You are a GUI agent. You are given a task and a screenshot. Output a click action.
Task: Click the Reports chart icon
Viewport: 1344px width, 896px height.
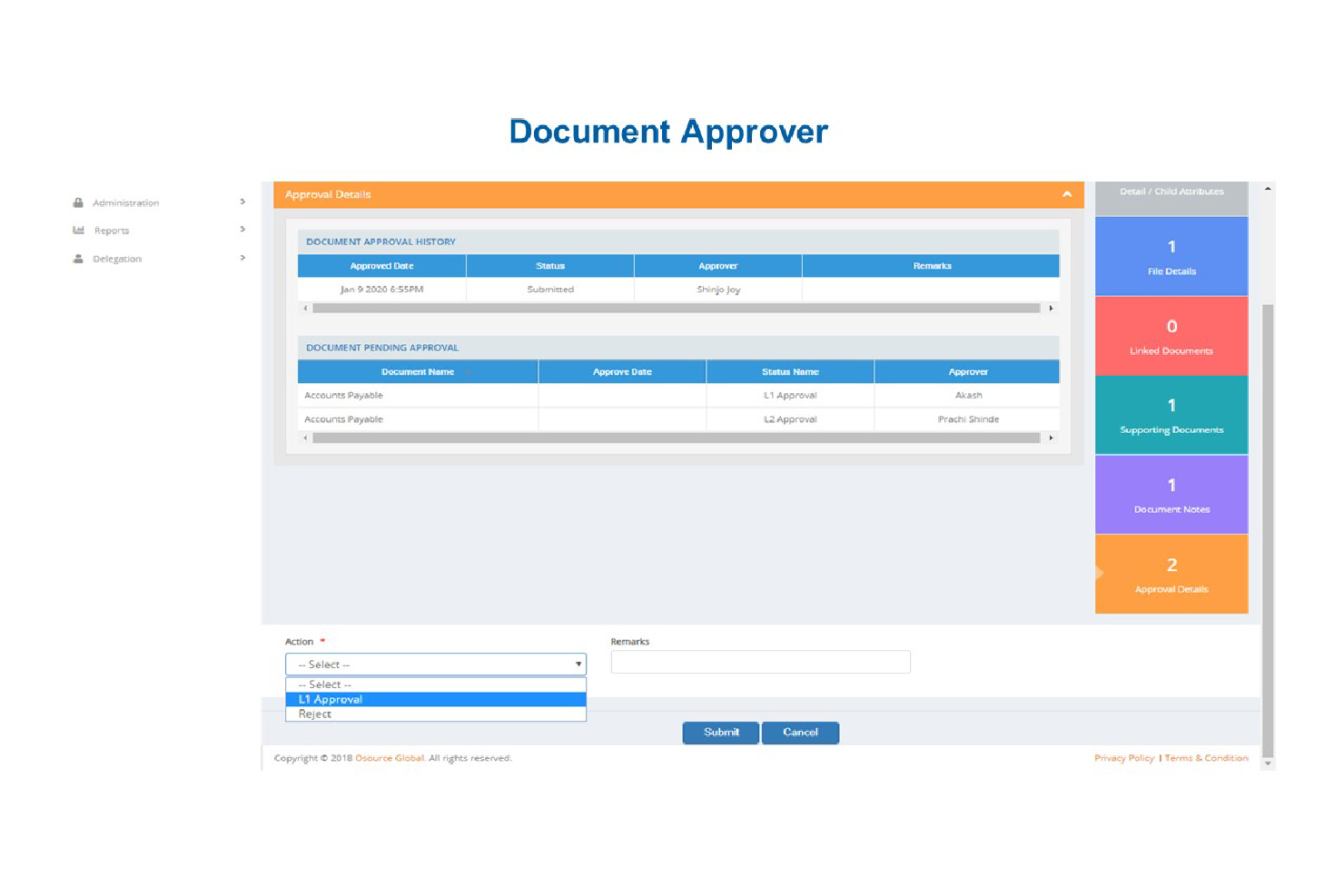78,231
